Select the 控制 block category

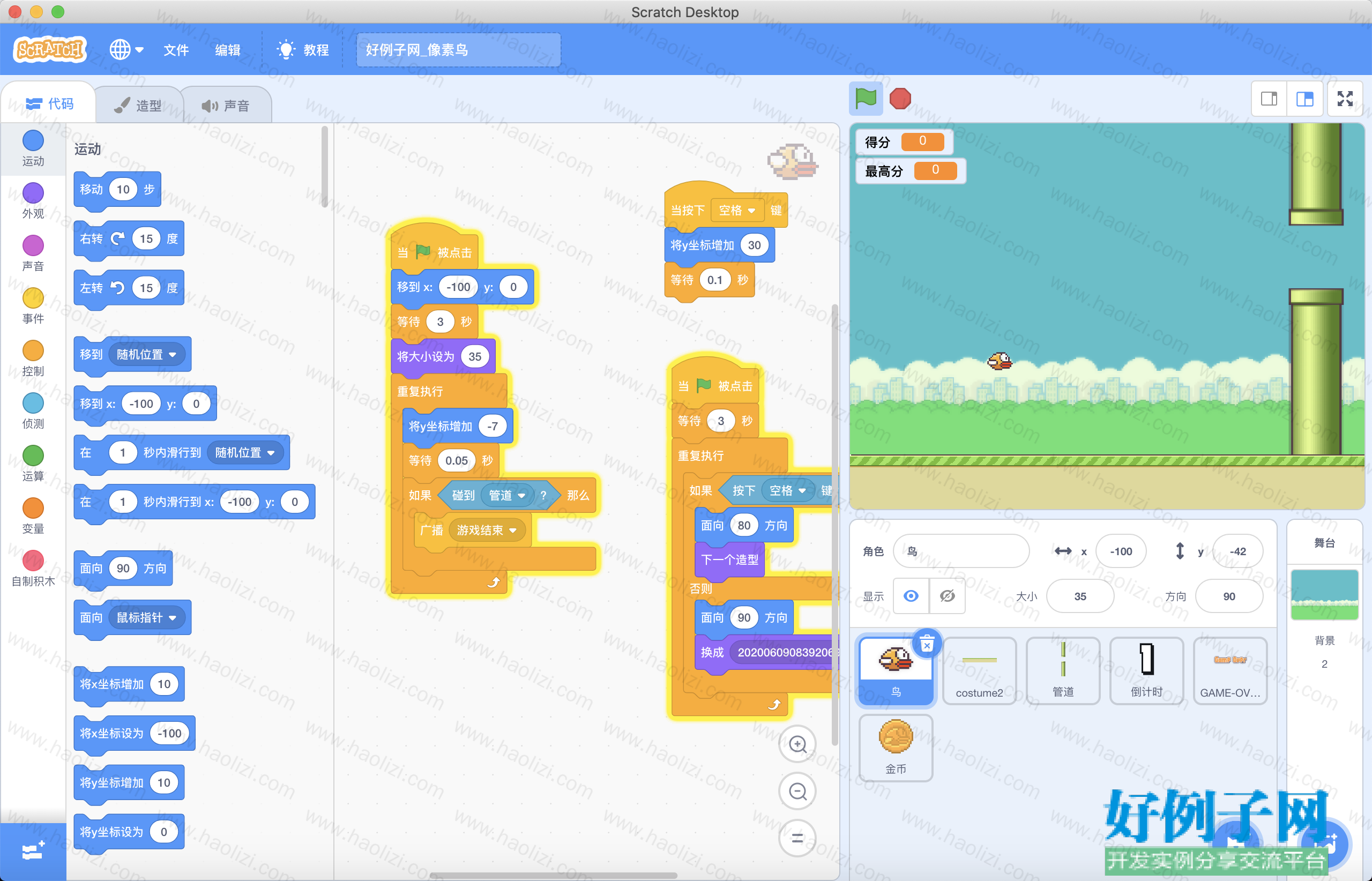[33, 359]
